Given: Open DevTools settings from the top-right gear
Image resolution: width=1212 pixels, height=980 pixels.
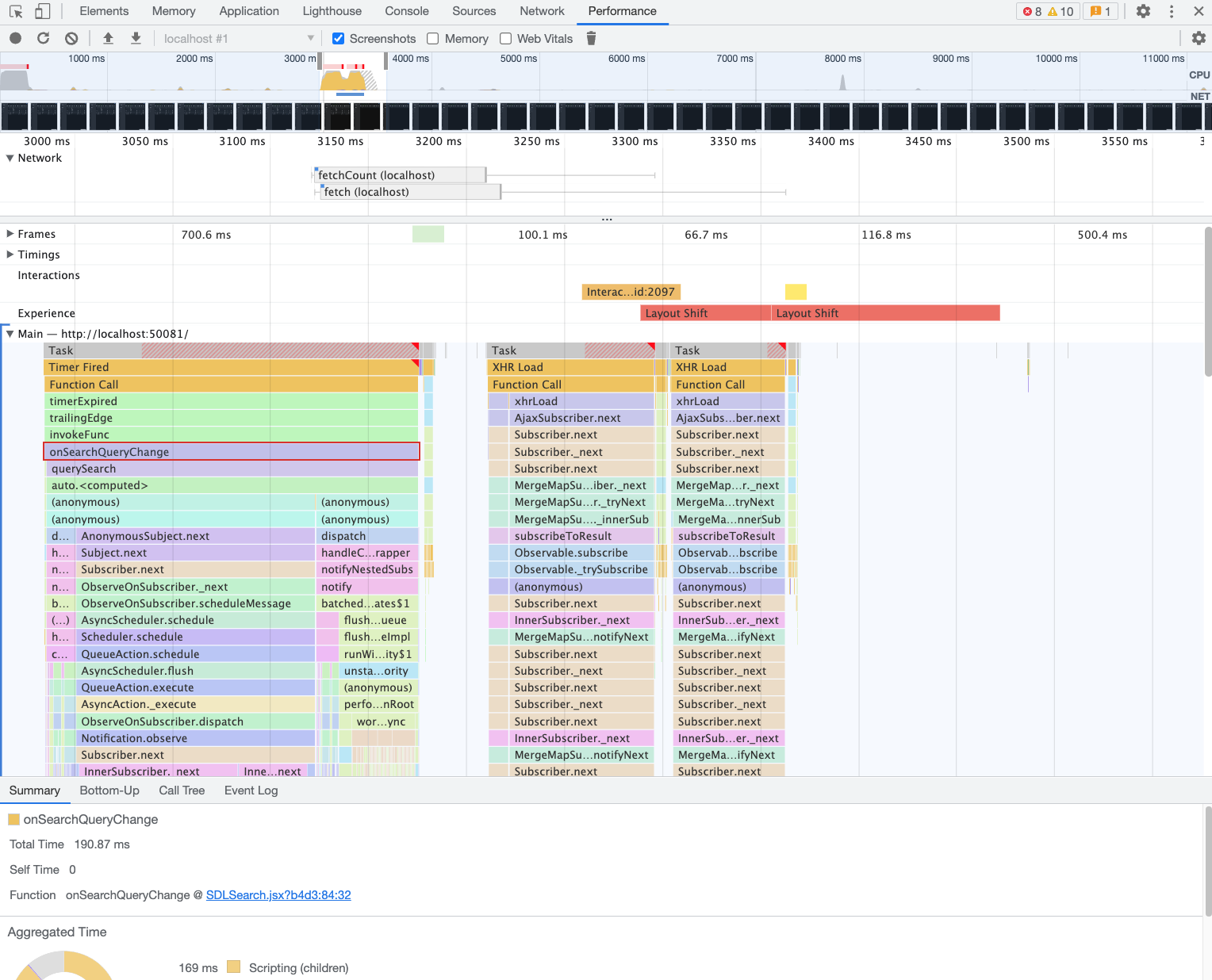Looking at the screenshot, I should [x=1143, y=11].
